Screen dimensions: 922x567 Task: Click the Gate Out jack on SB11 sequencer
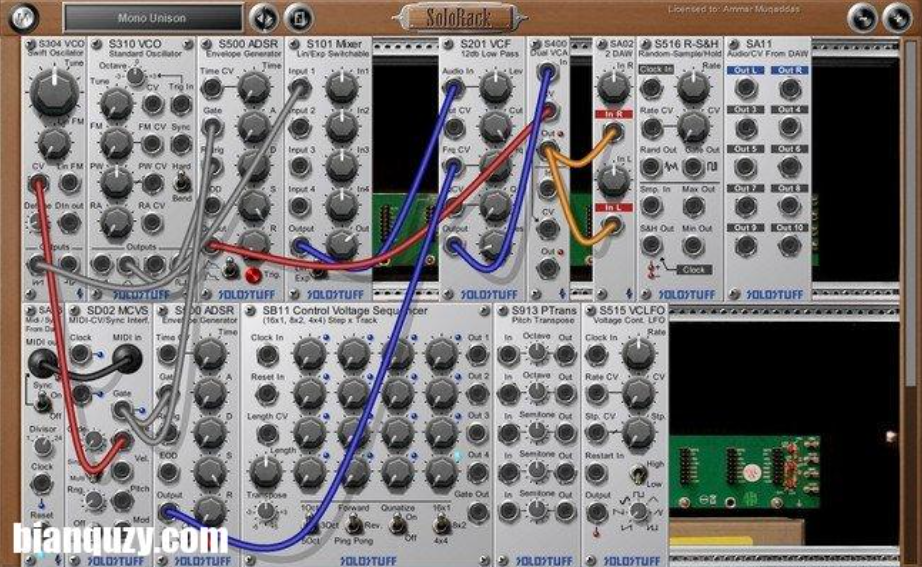[477, 512]
